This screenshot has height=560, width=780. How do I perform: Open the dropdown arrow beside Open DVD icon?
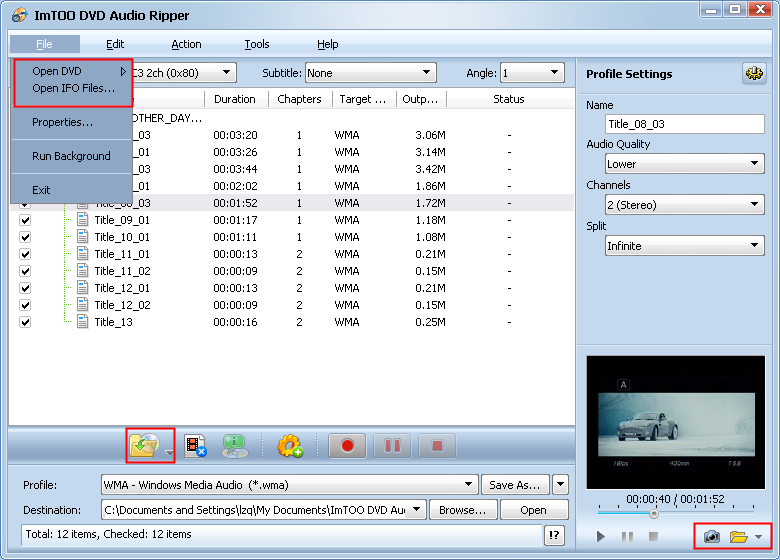170,453
